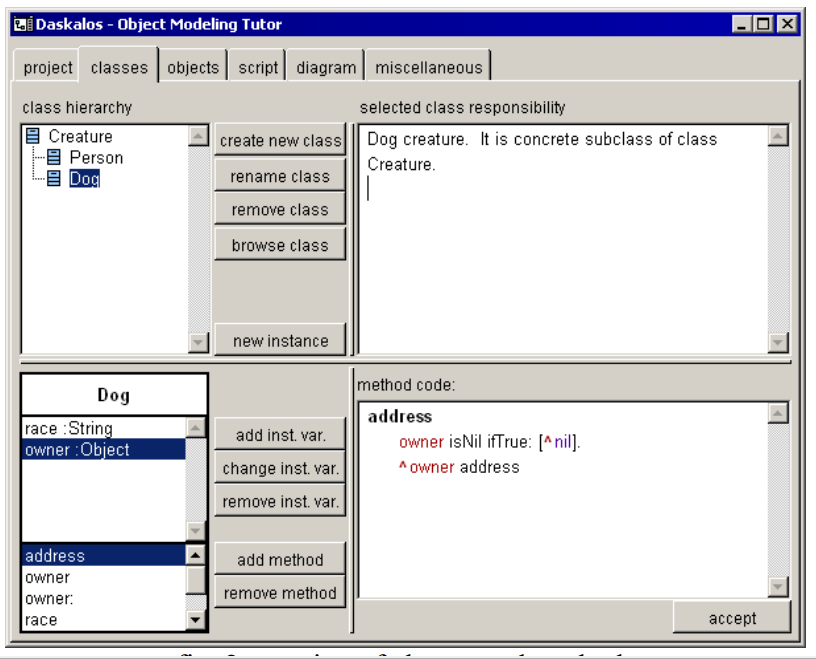Click the Daskalos application icon in title bar
Image resolution: width=816 pixels, height=659 pixels.
click(x=22, y=24)
